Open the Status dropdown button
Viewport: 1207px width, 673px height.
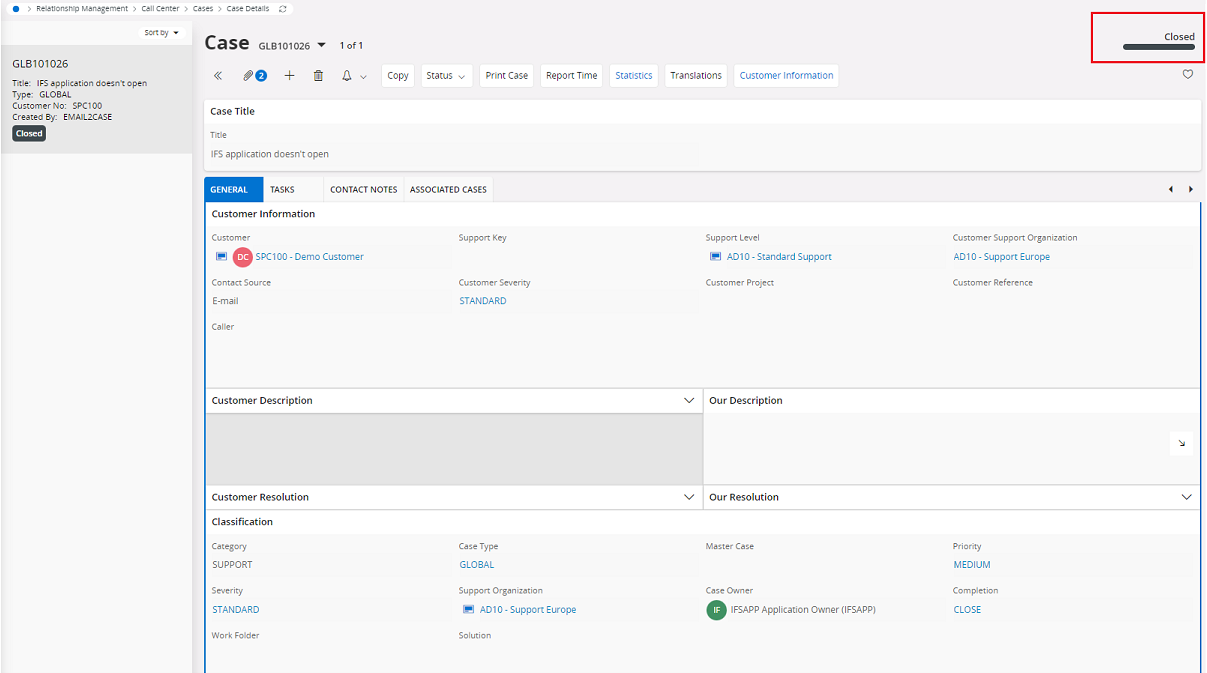coord(446,76)
